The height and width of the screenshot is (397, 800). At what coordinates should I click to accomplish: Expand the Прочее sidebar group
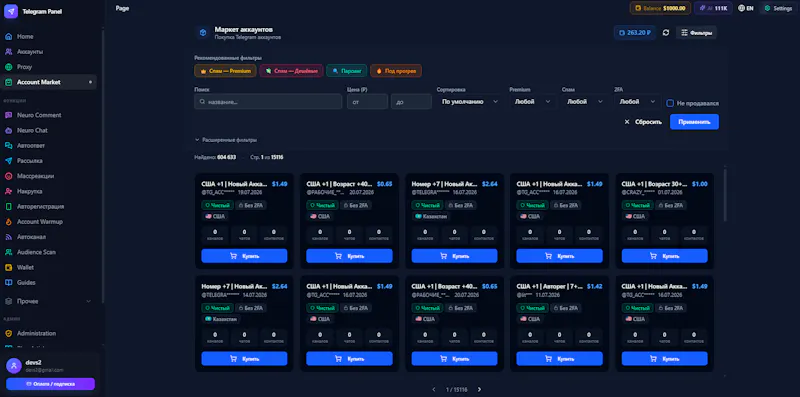48,301
